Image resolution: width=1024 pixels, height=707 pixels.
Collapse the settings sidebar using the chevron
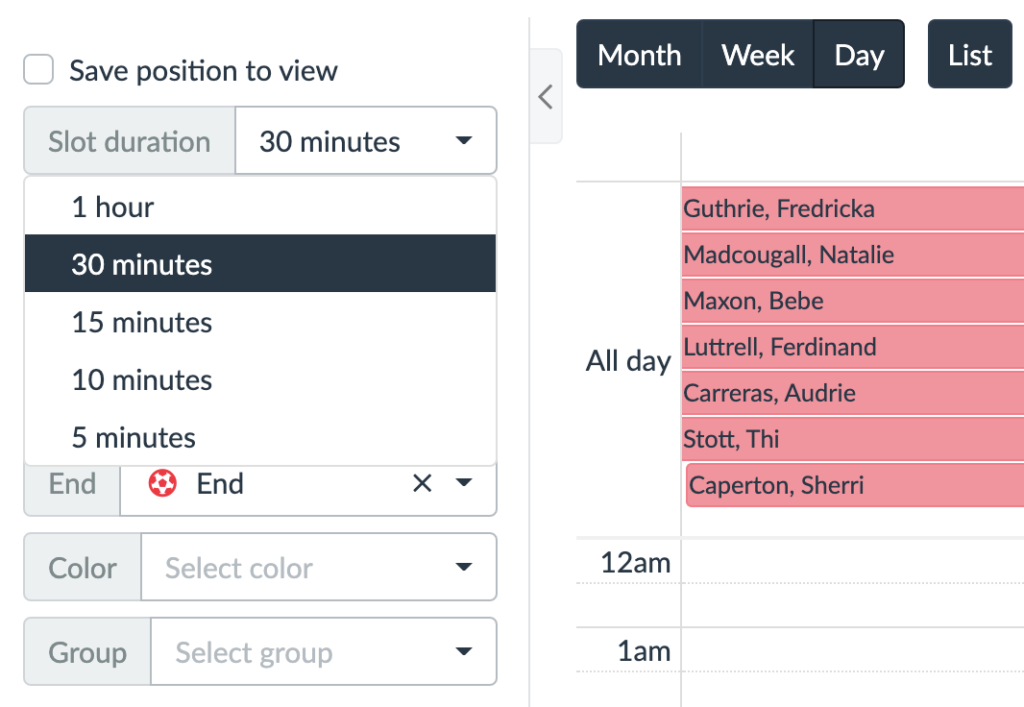[x=546, y=96]
